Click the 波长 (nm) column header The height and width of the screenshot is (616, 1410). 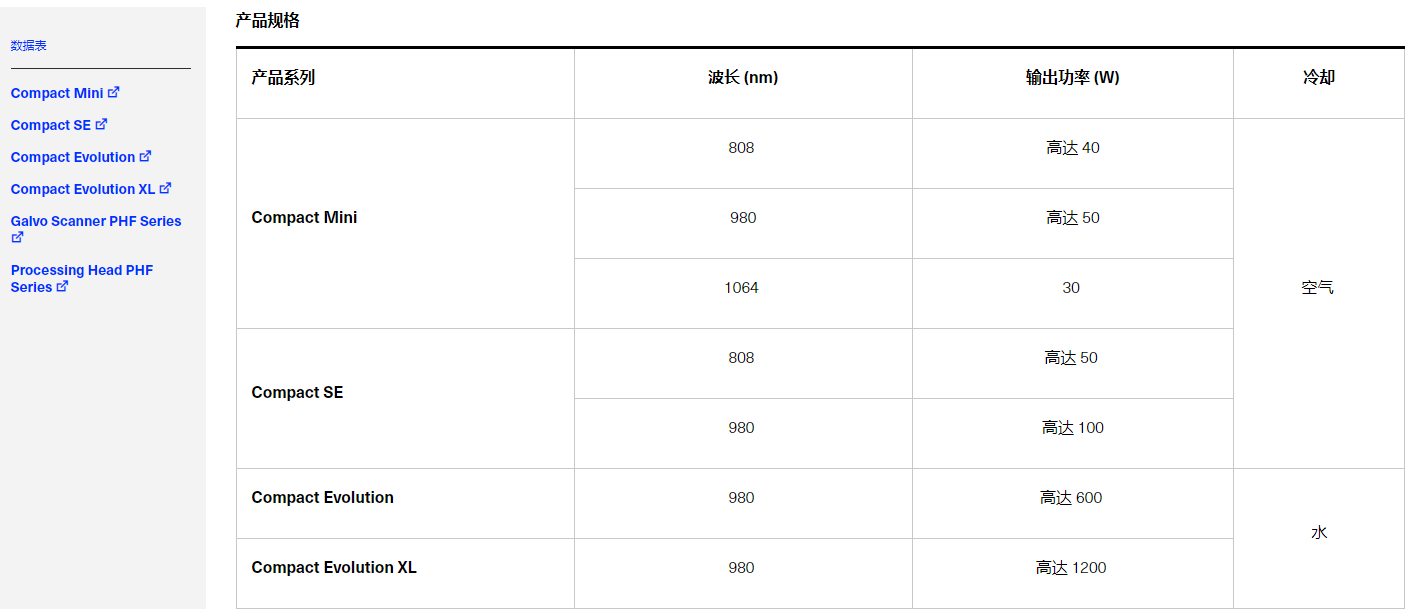click(x=743, y=78)
